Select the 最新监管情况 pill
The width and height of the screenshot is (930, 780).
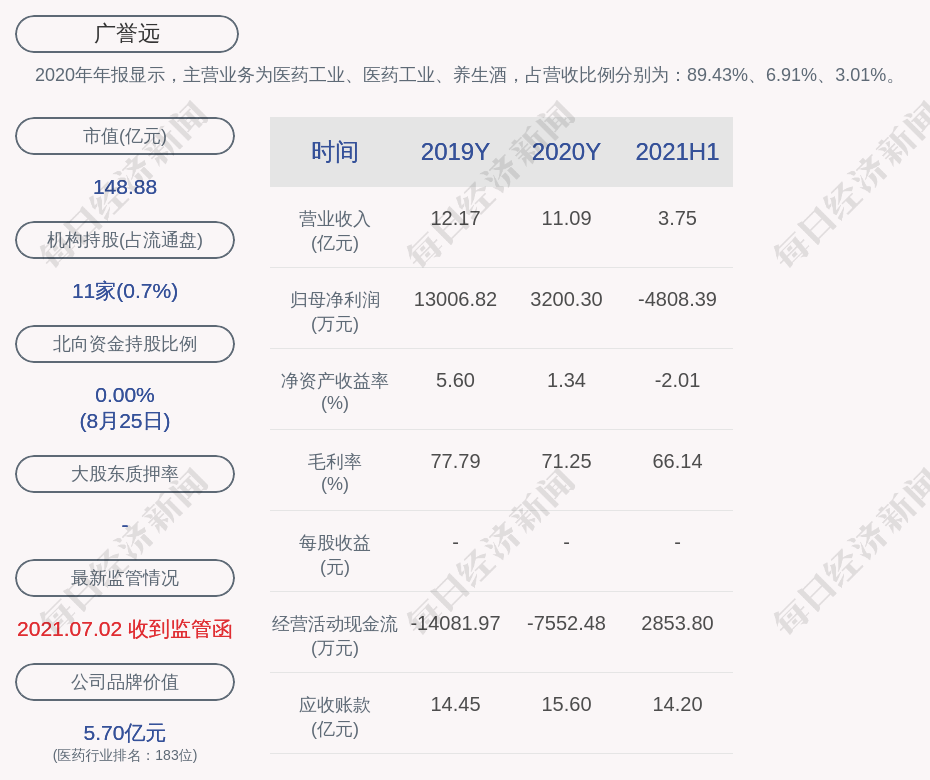click(x=125, y=577)
